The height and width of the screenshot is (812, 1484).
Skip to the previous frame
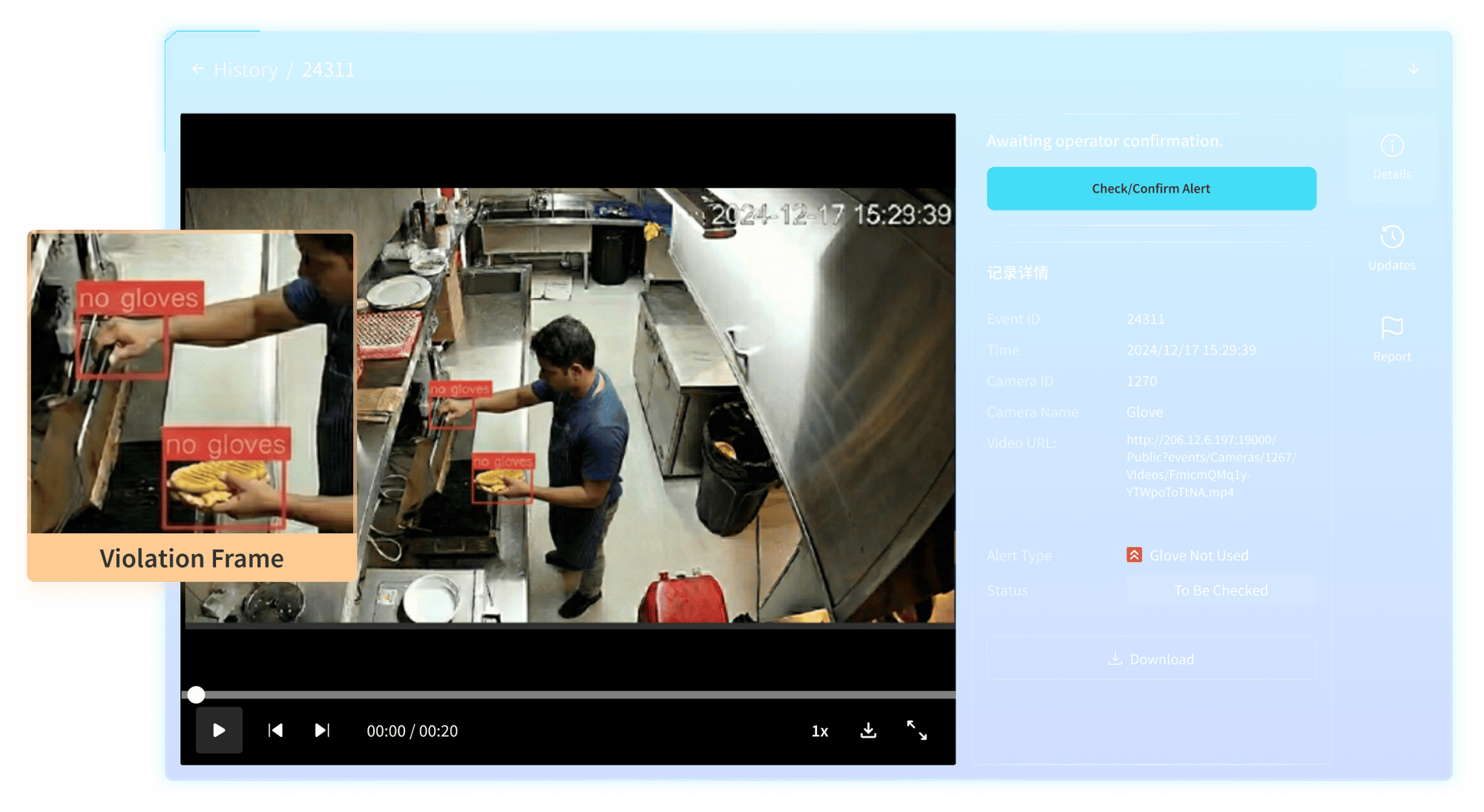pos(275,730)
